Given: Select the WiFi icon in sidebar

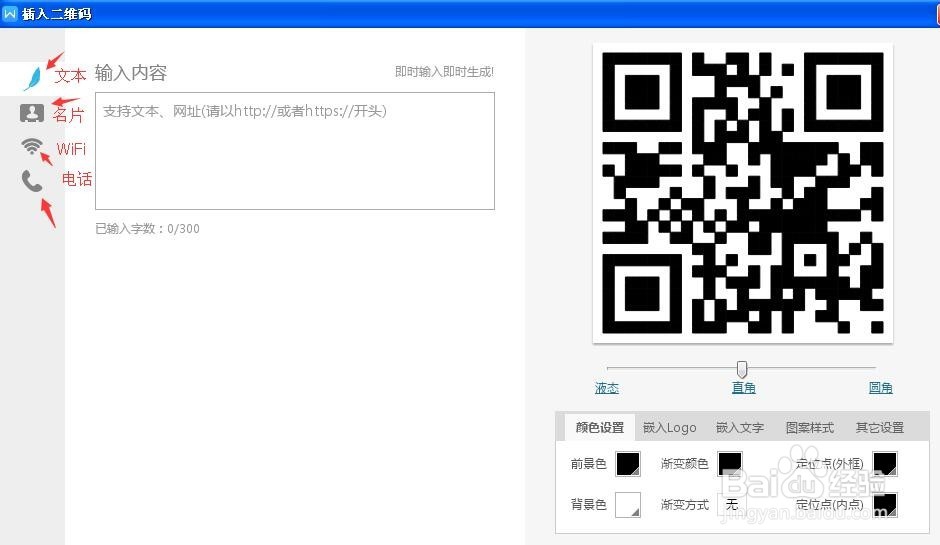Looking at the screenshot, I should click(x=32, y=146).
